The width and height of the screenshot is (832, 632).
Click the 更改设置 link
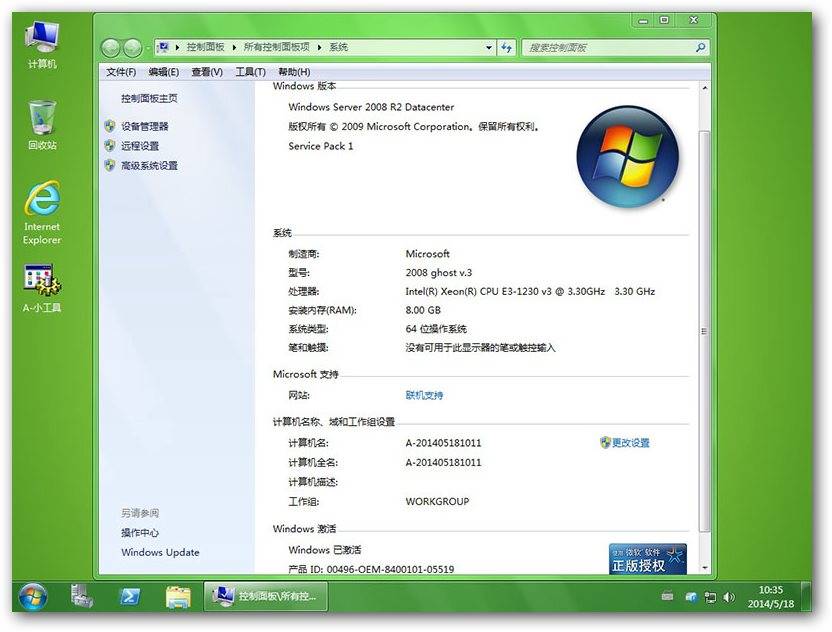pos(630,443)
